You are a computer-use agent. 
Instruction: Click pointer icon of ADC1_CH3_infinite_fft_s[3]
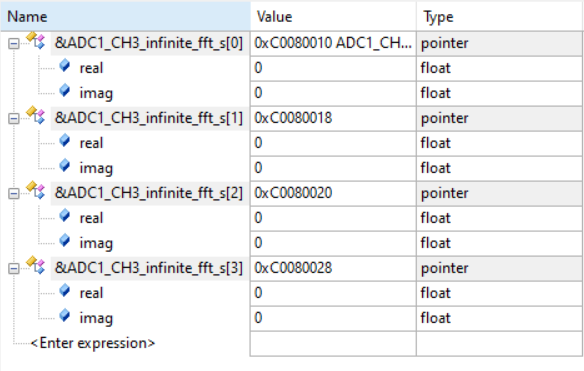pos(35,266)
